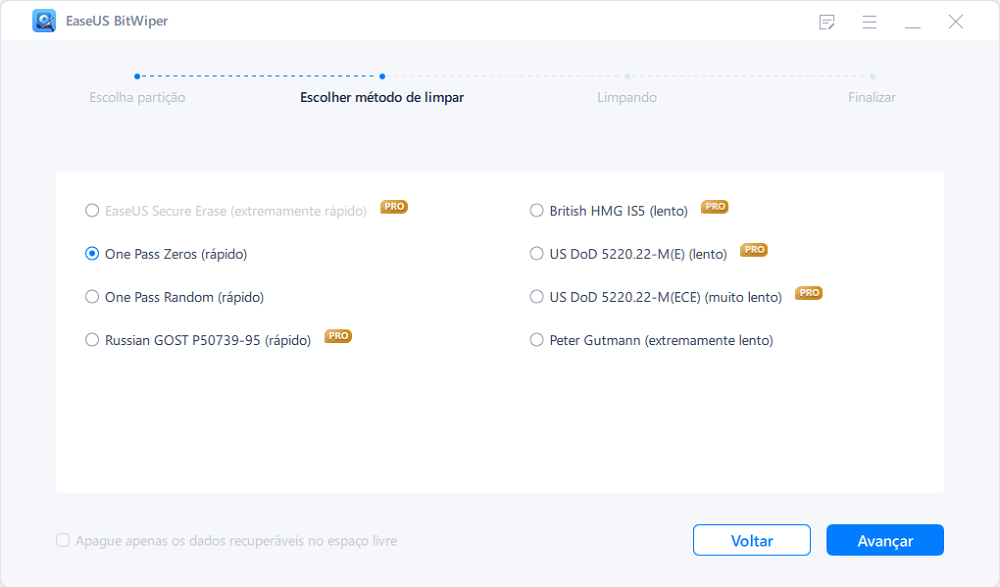
Task: Click PRO badge next to British HMG IS5
Action: [x=714, y=207]
